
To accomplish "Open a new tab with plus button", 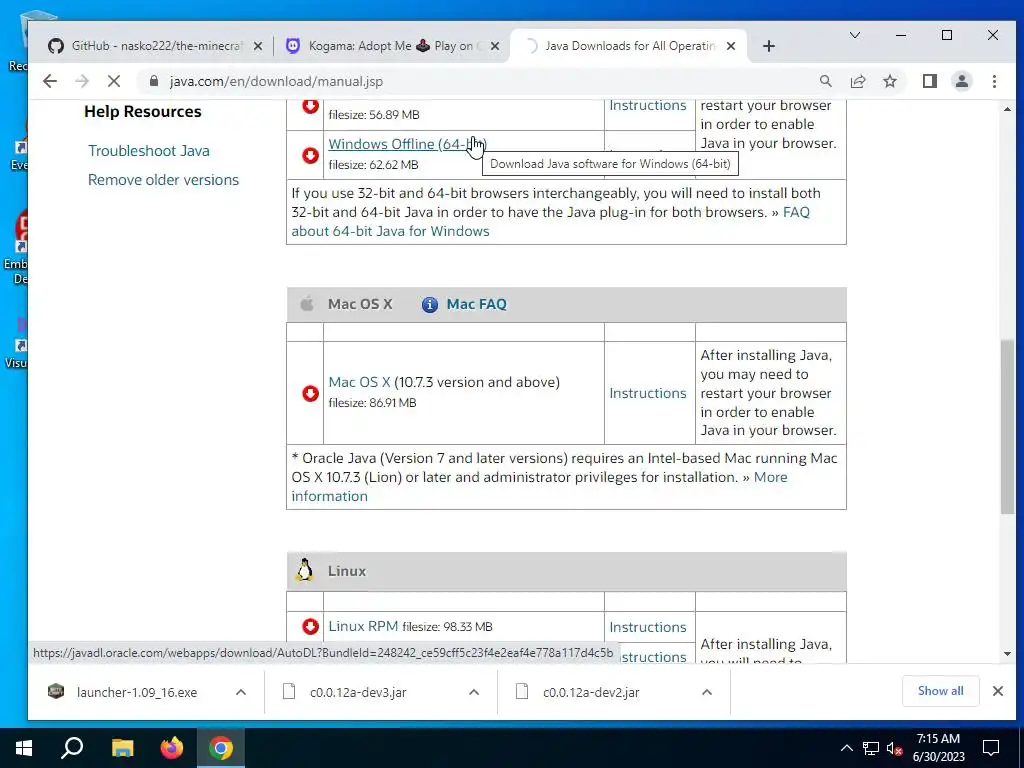I will click(769, 46).
